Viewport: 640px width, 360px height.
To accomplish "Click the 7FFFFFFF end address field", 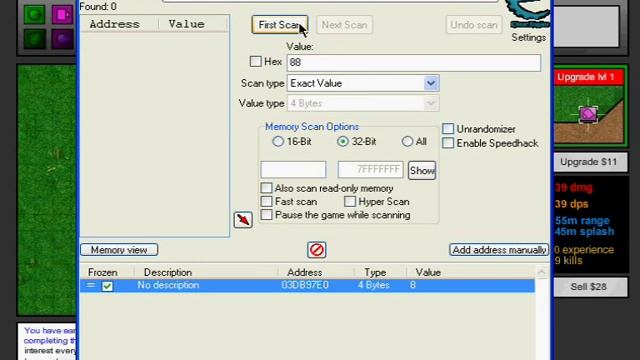I will point(370,169).
